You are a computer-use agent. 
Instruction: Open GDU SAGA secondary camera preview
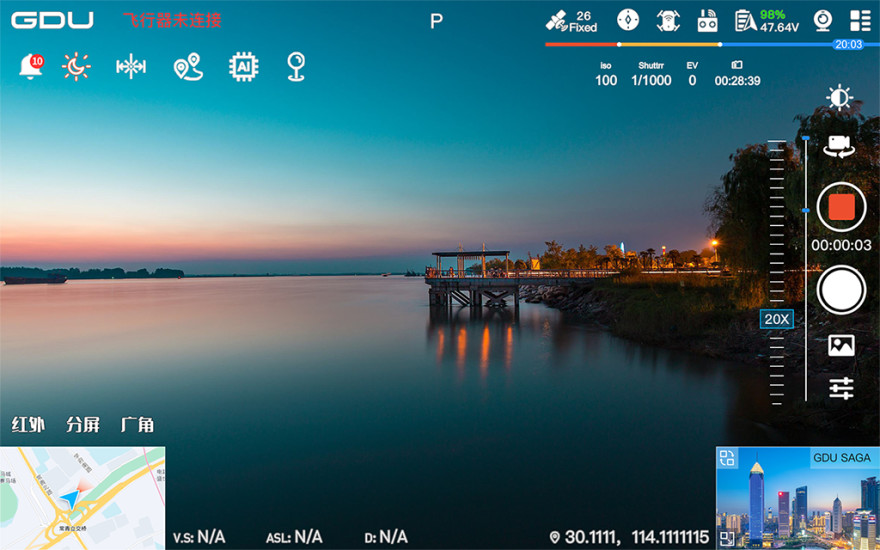click(798, 498)
